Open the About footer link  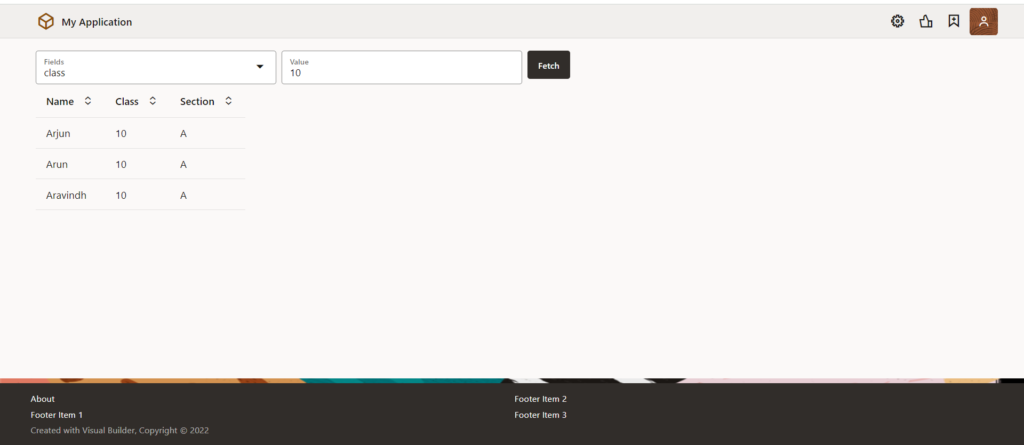coord(43,399)
